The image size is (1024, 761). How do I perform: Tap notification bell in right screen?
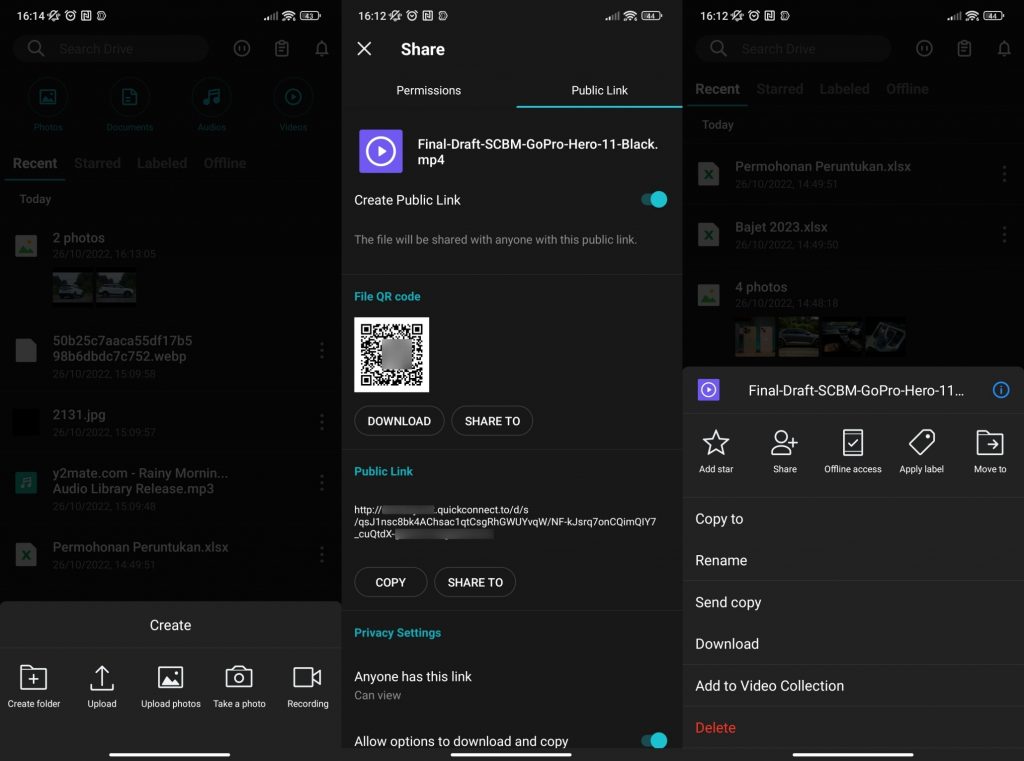pyautogui.click(x=1004, y=49)
